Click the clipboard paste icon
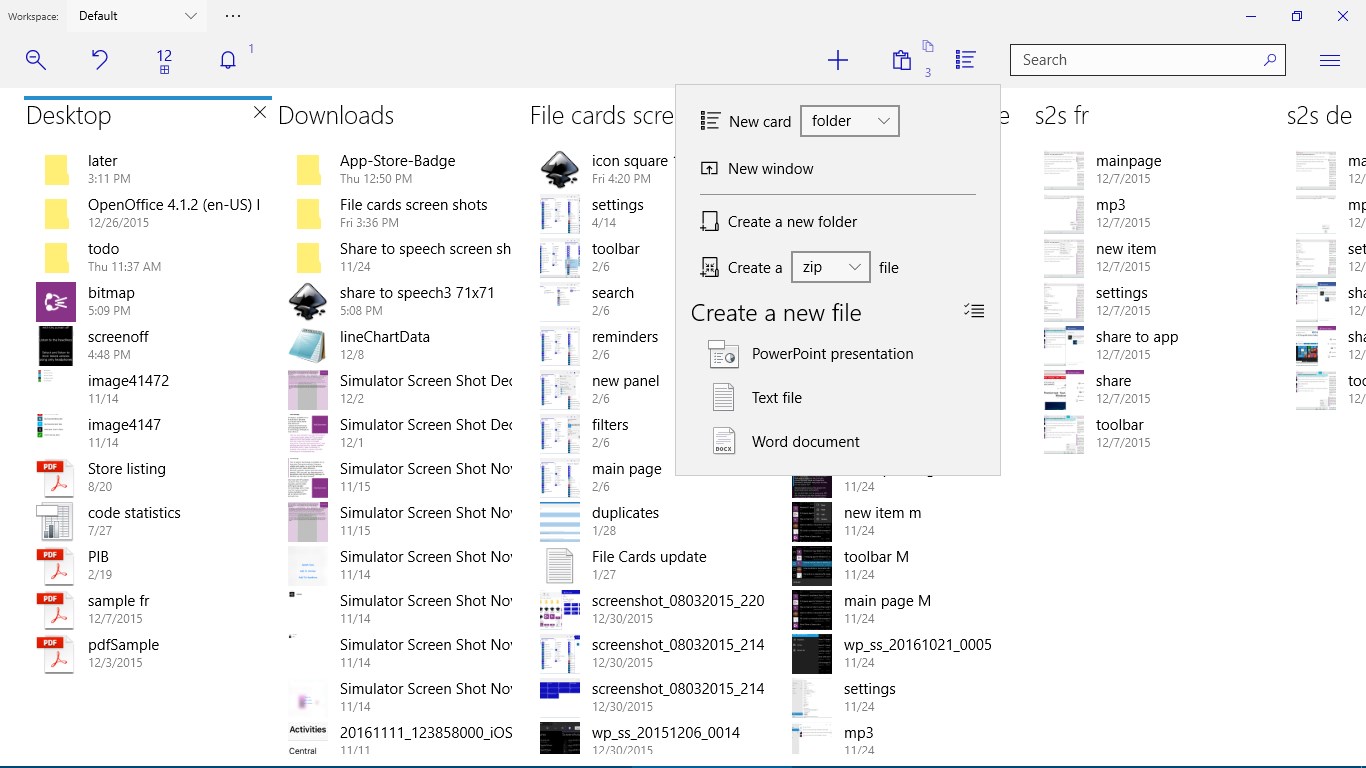This screenshot has height=768, width=1366. point(902,60)
